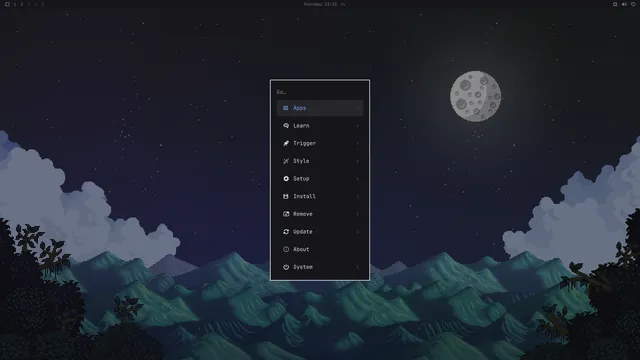Click the Remove icon in the menu
The width and height of the screenshot is (640, 360).
click(x=286, y=214)
